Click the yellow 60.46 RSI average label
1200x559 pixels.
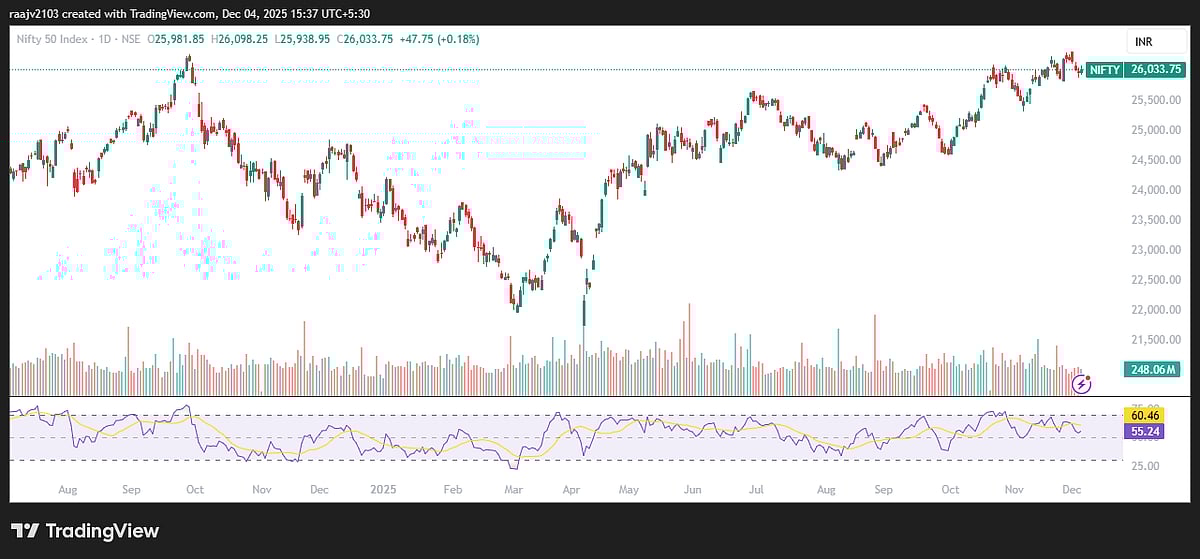(x=1141, y=414)
